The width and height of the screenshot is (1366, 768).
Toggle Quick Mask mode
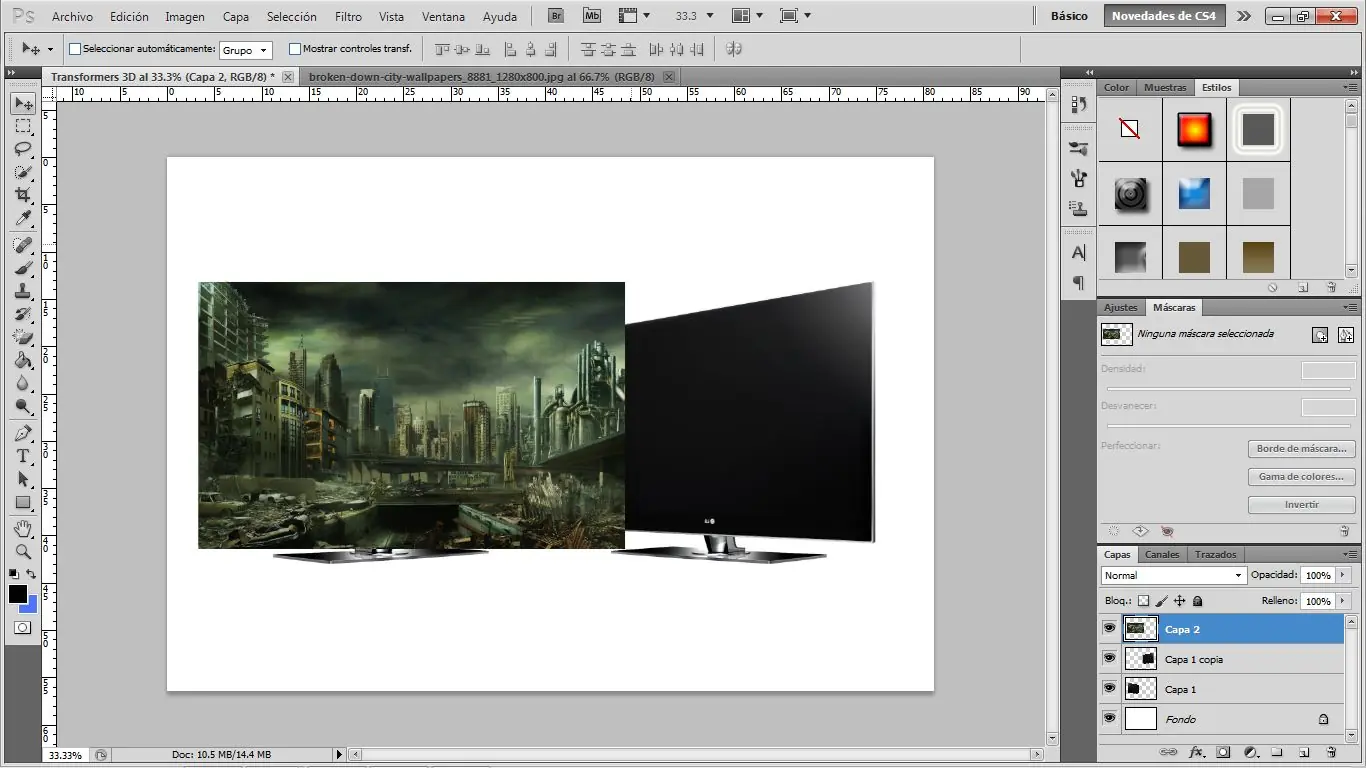pos(22,628)
